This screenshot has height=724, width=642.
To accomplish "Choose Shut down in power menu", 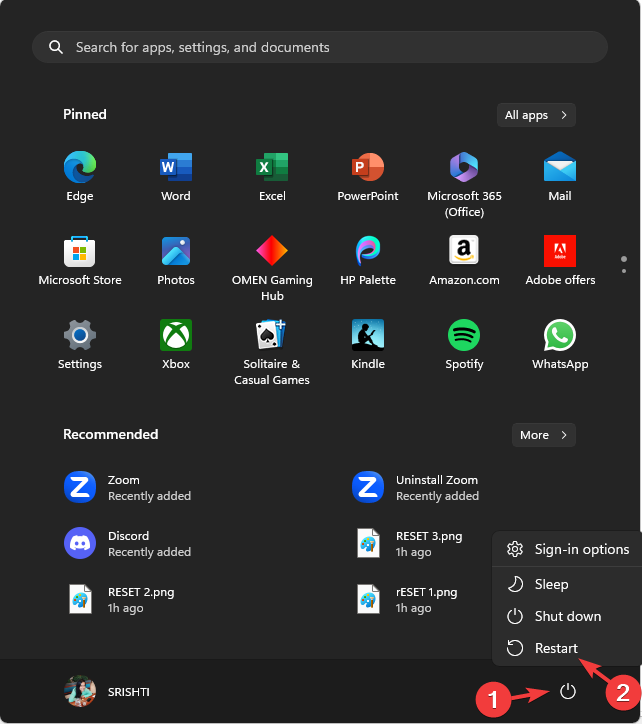I will (x=566, y=616).
